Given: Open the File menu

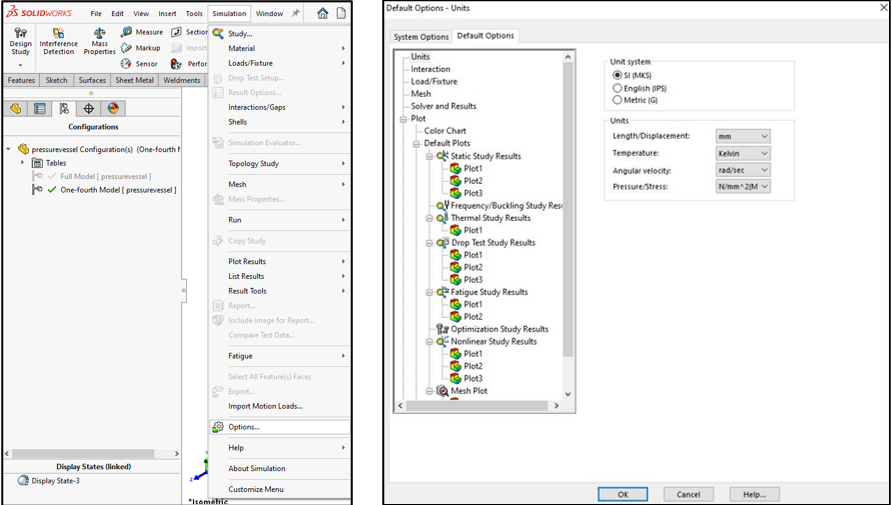Looking at the screenshot, I should click(x=96, y=14).
